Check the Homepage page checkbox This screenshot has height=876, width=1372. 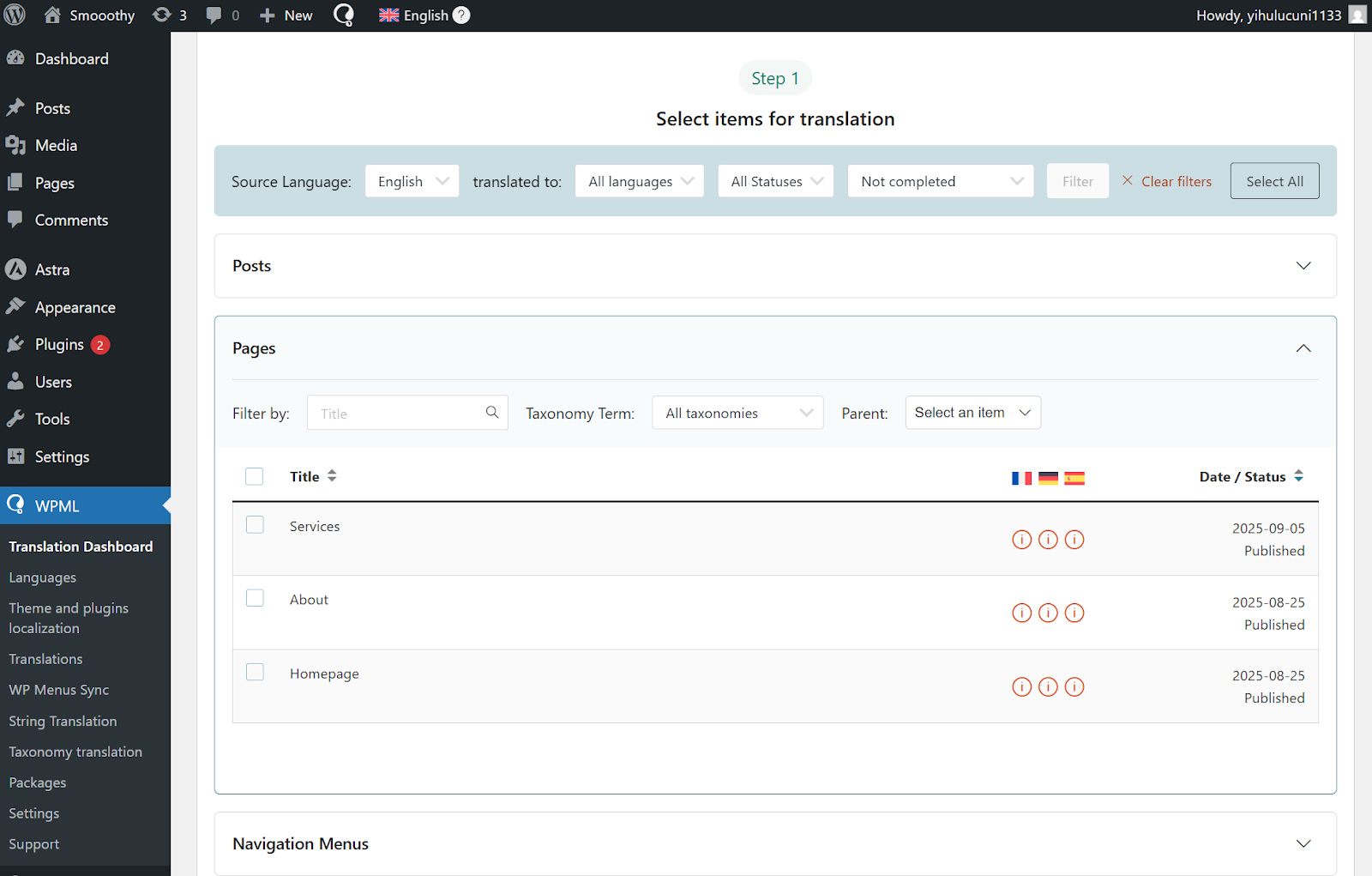coord(255,671)
